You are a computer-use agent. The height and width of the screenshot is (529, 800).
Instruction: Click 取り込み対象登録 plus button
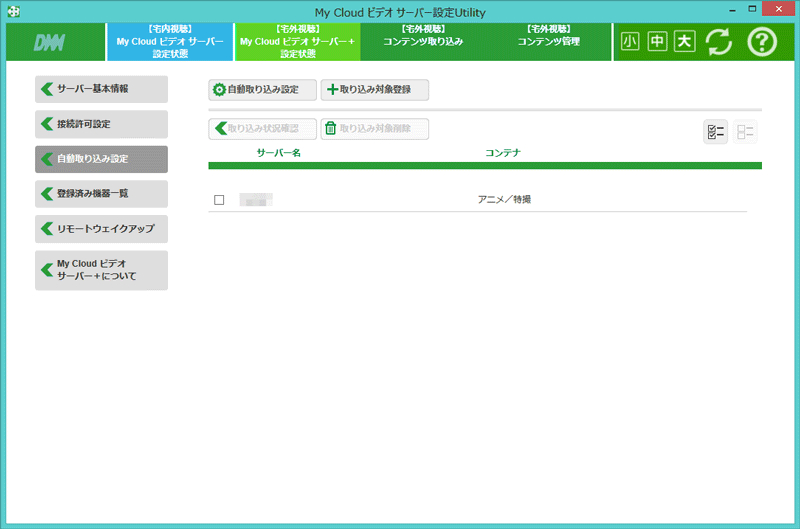[x=374, y=90]
